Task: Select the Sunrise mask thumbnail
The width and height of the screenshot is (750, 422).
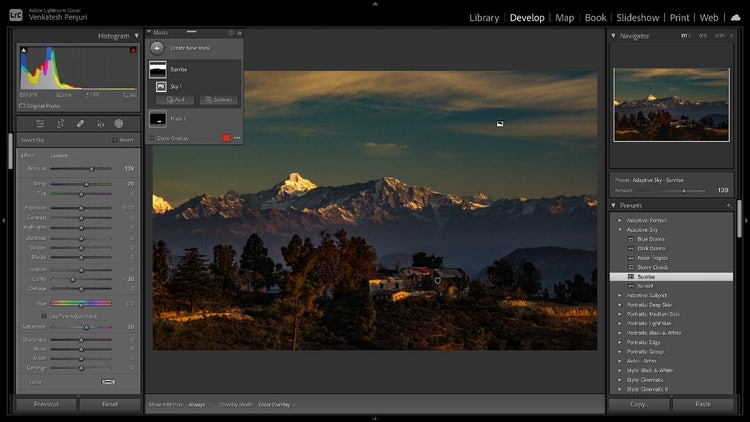Action: coord(158,69)
